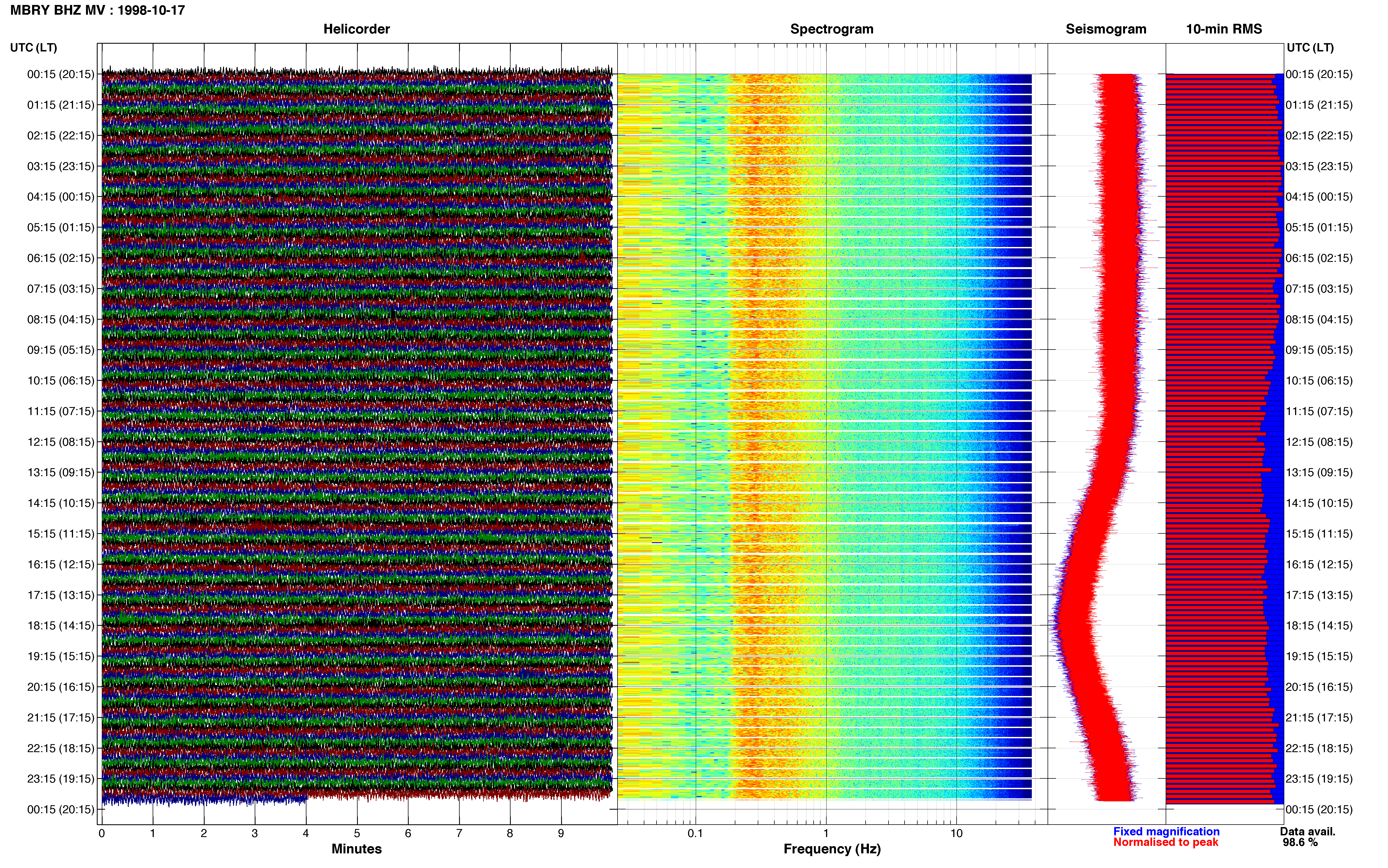Click left time label '15:15 (11:15)'
Image resolution: width=1388 pixels, height=868 pixels.
[61, 534]
